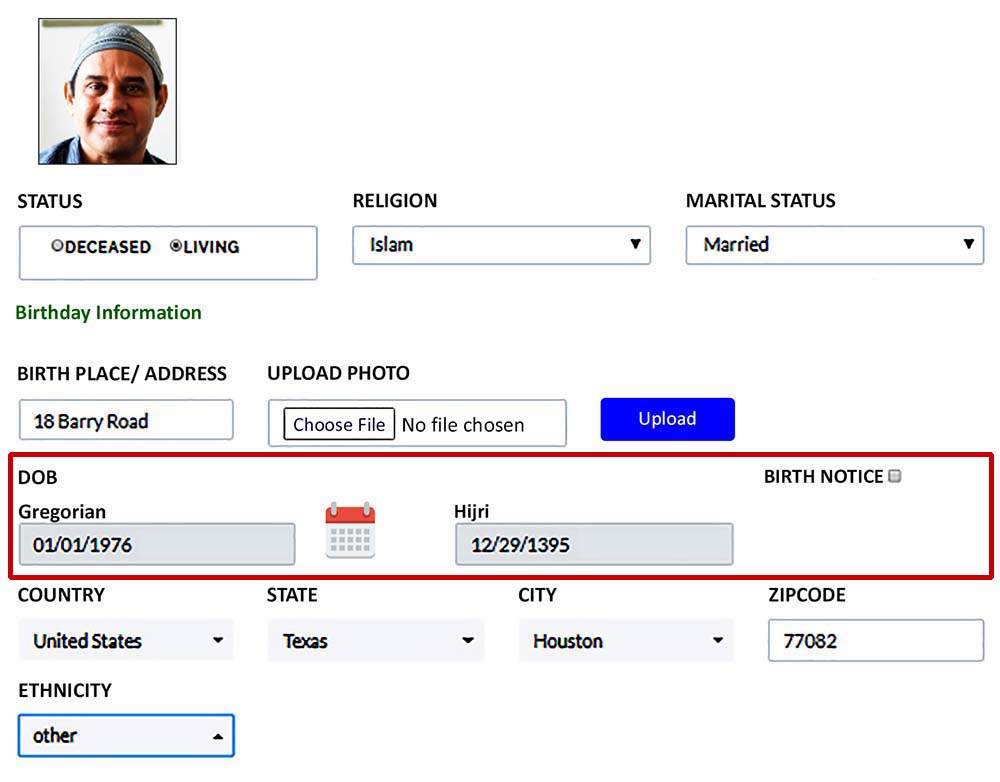Open the Country dropdown showing United States
The image size is (1000, 782).
126,641
